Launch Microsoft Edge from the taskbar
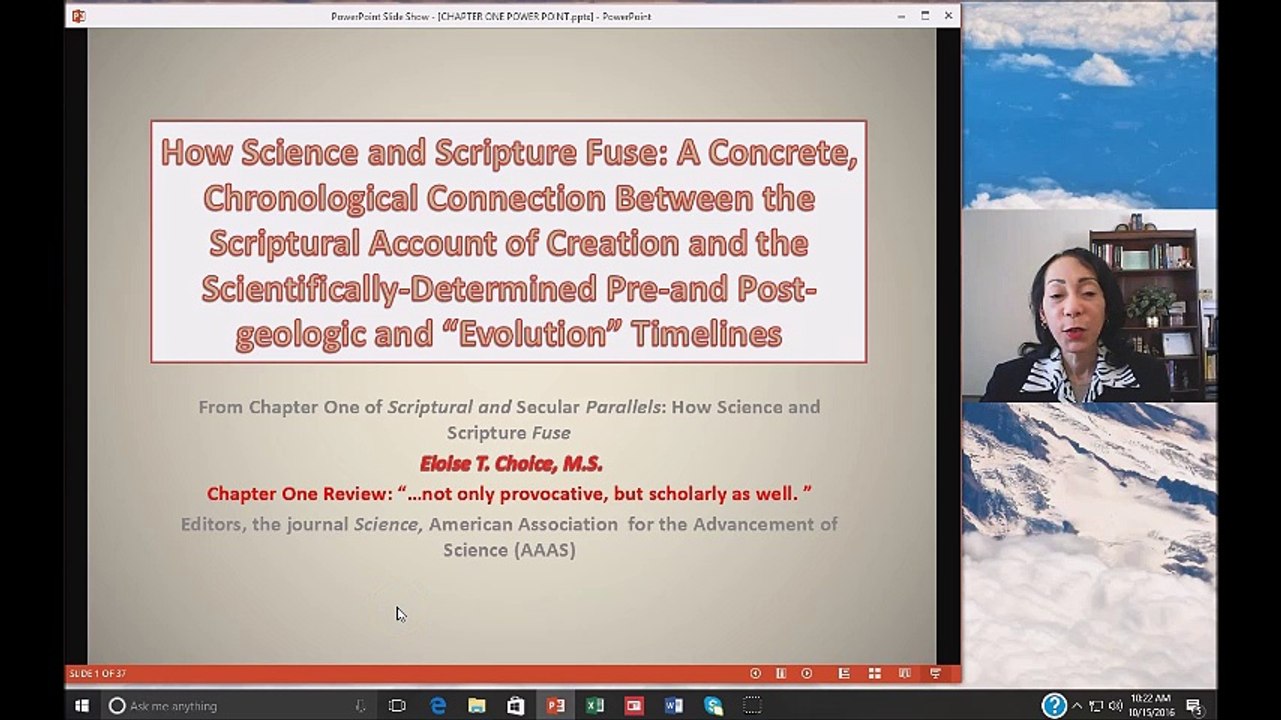The width and height of the screenshot is (1281, 720). (438, 705)
